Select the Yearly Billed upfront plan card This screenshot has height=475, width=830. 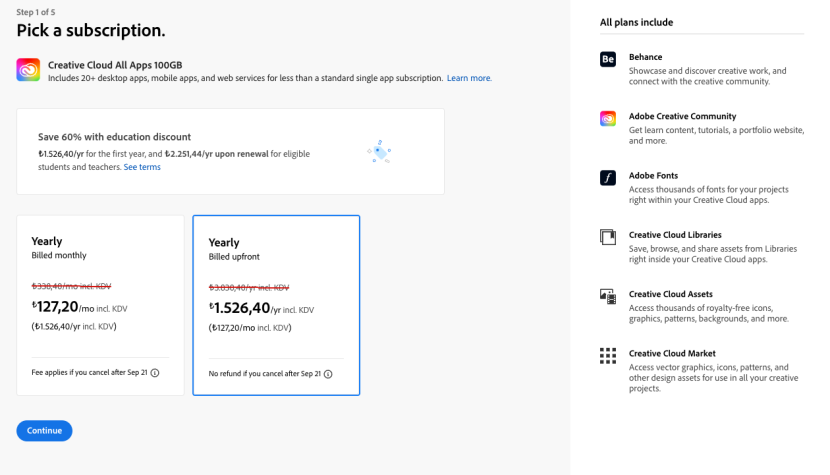click(x=276, y=305)
